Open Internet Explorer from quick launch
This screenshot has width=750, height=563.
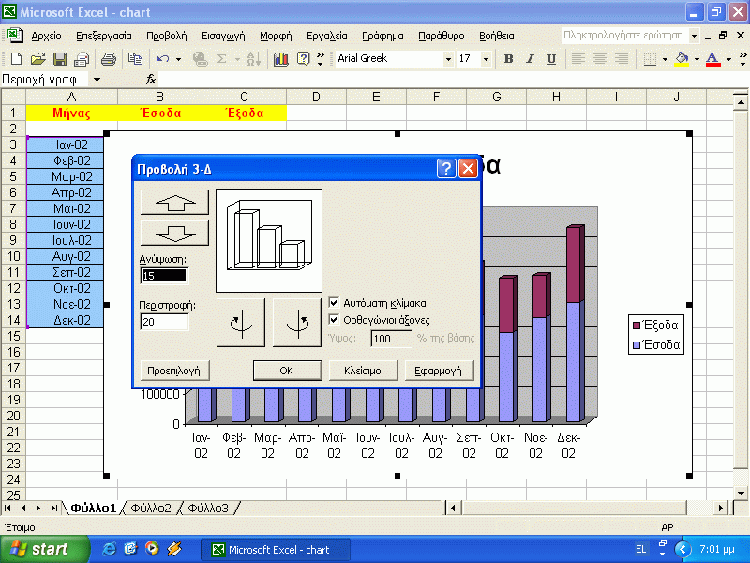(109, 549)
